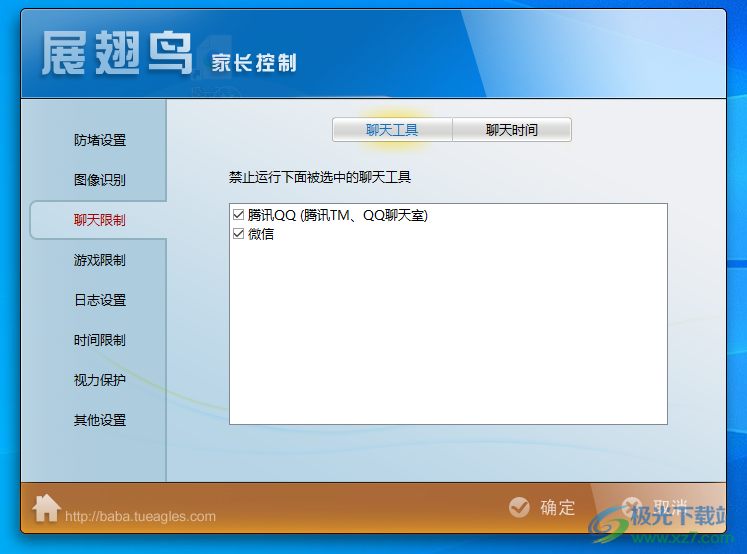Open 其他设置 in the sidebar
Screen dimensions: 747x554
pos(100,420)
